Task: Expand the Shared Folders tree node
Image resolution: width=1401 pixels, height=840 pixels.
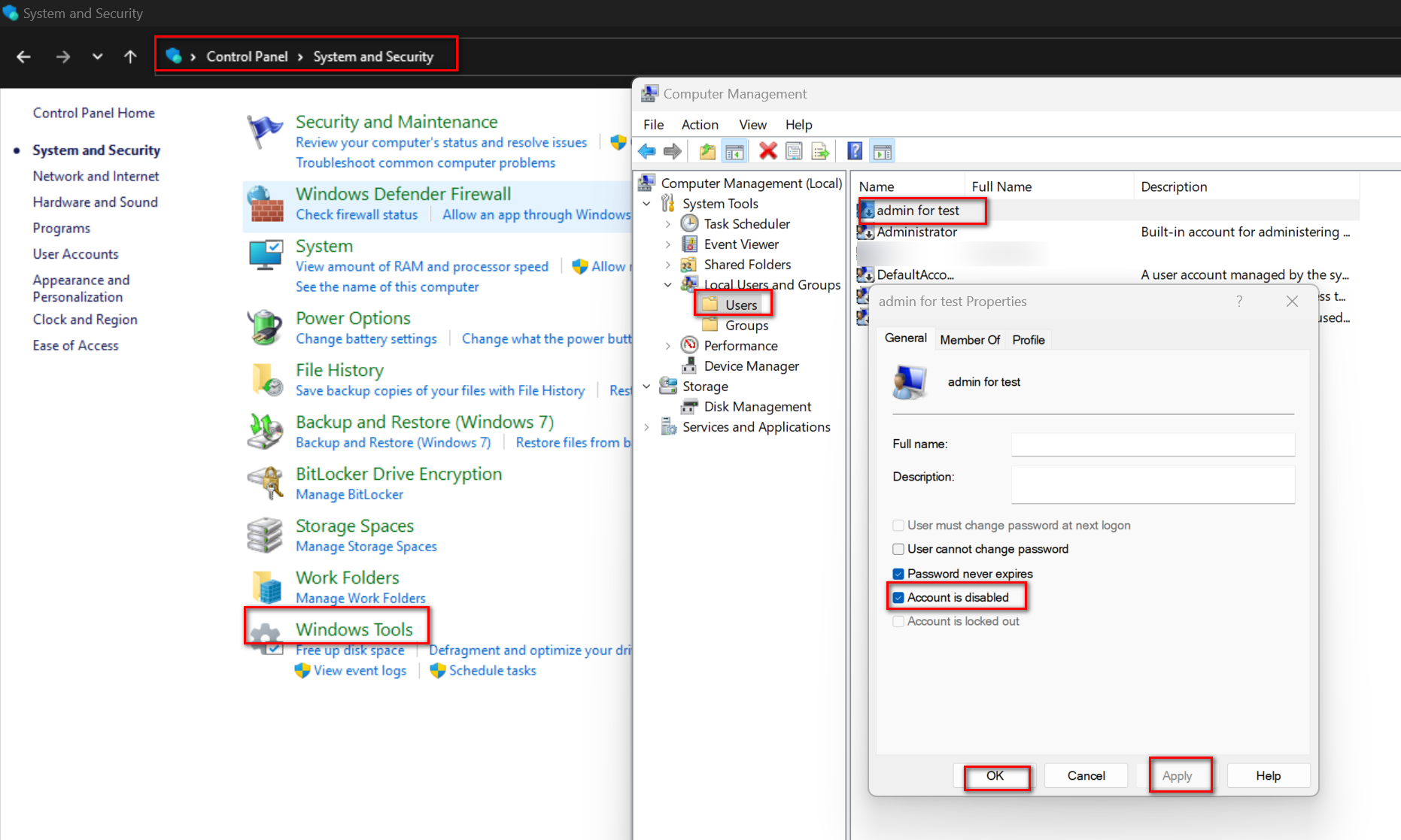Action: tap(667, 265)
